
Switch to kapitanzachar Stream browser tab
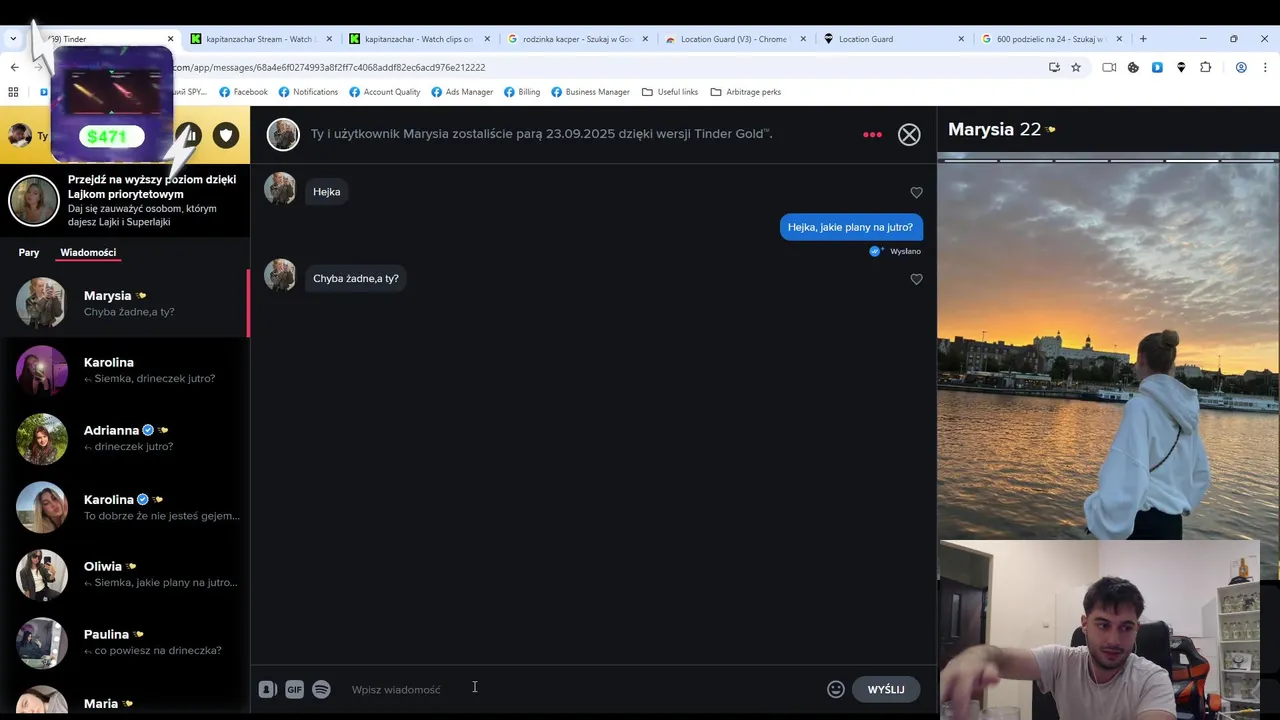[260, 39]
